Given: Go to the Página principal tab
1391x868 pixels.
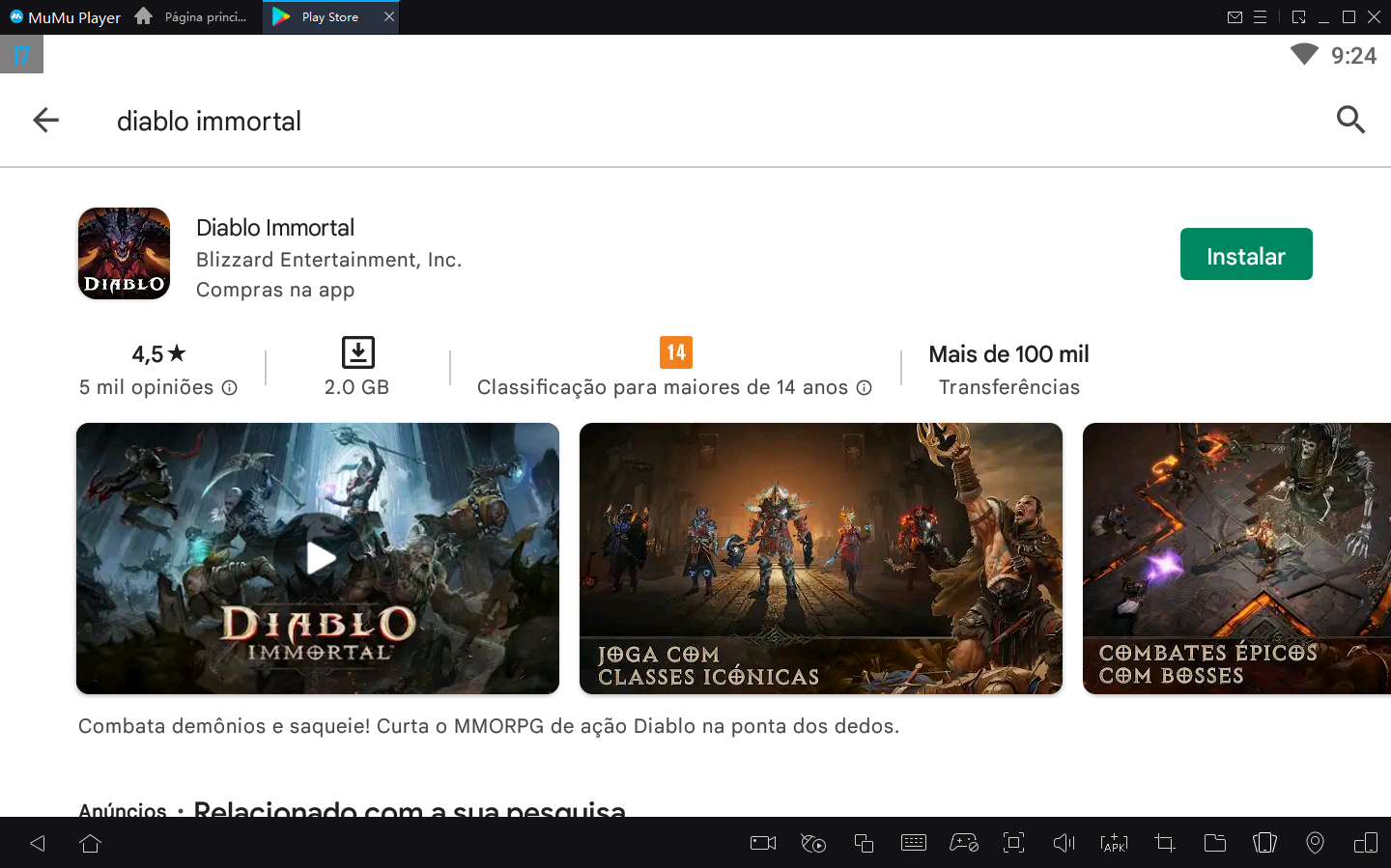Looking at the screenshot, I should 193,16.
